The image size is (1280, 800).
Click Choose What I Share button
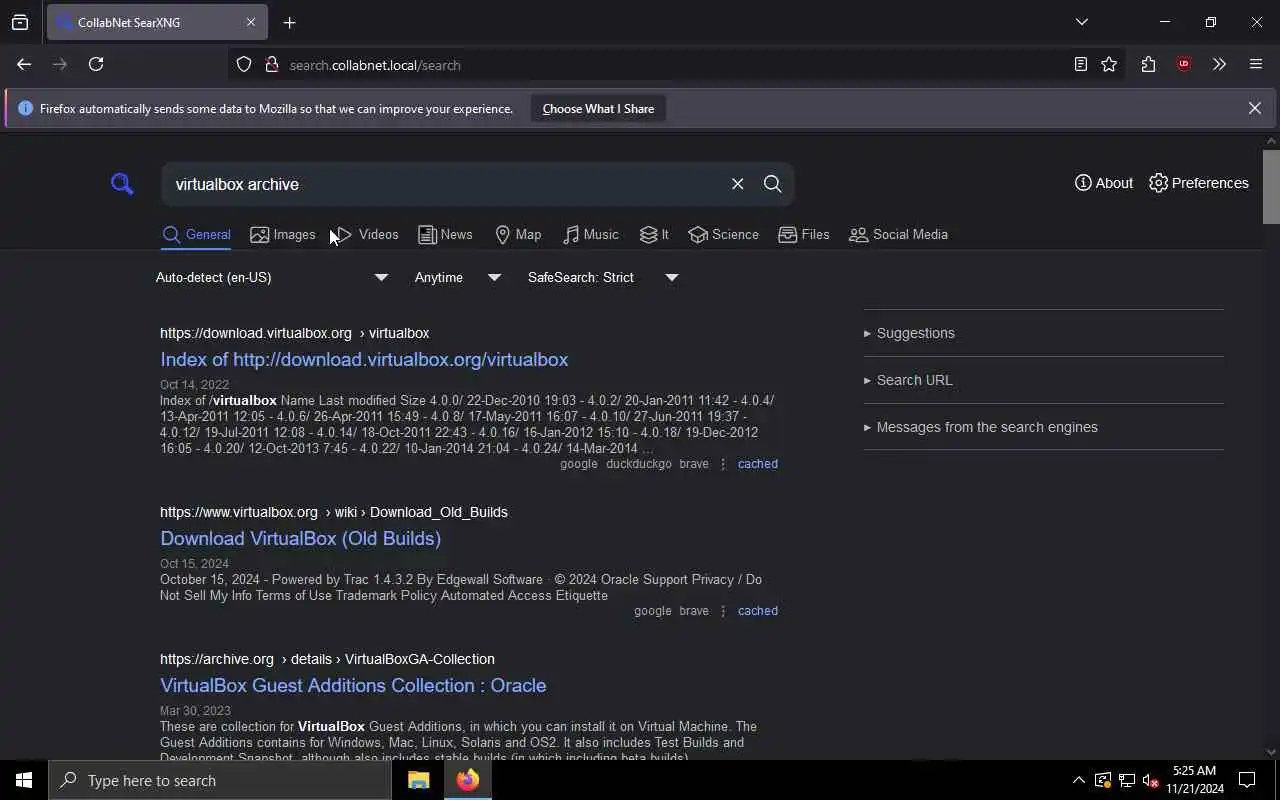click(598, 108)
